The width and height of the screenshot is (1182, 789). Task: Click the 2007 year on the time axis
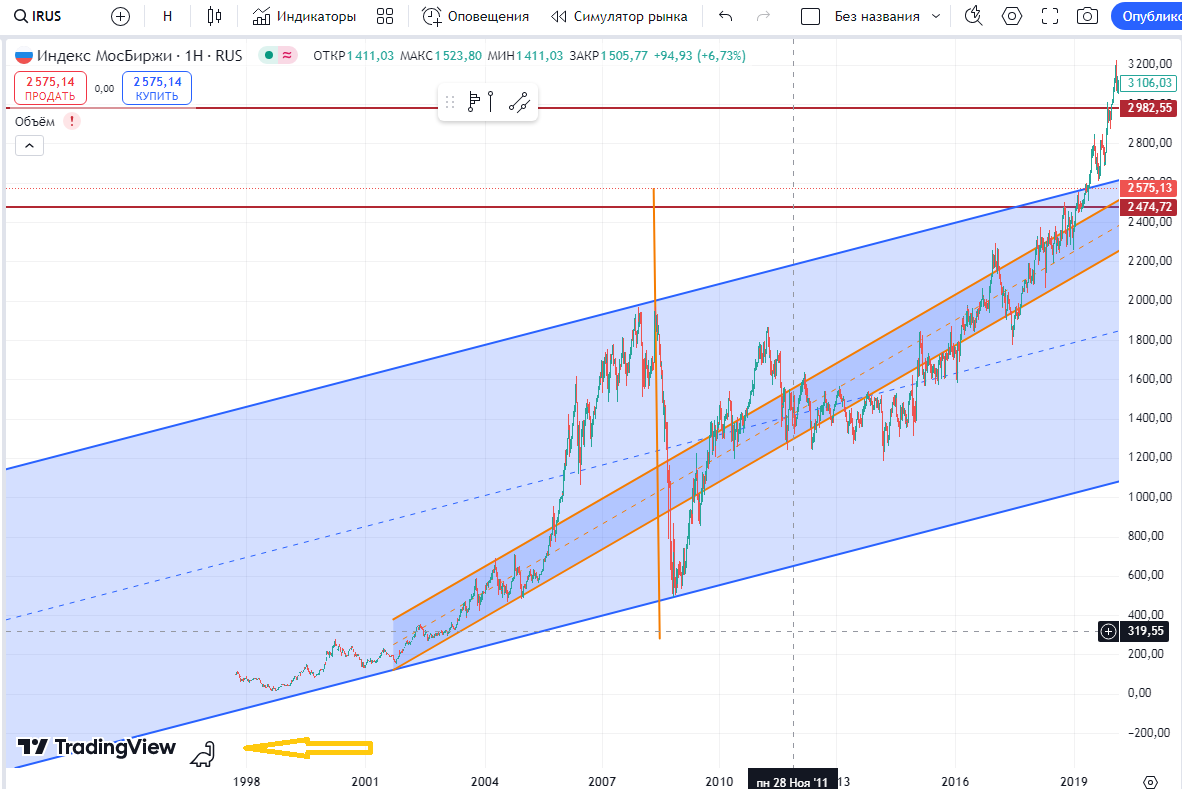(602, 781)
